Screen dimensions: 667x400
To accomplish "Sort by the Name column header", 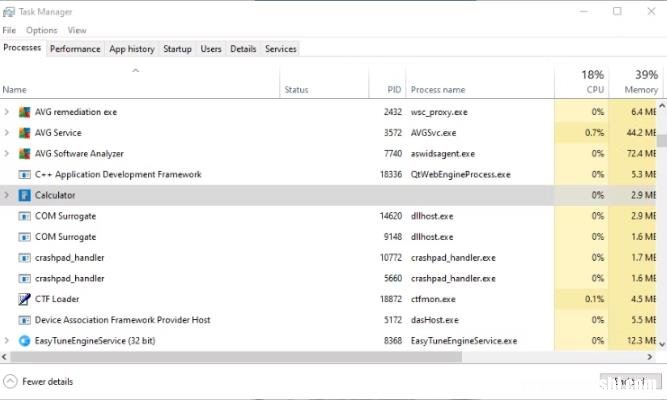I will [x=140, y=82].
